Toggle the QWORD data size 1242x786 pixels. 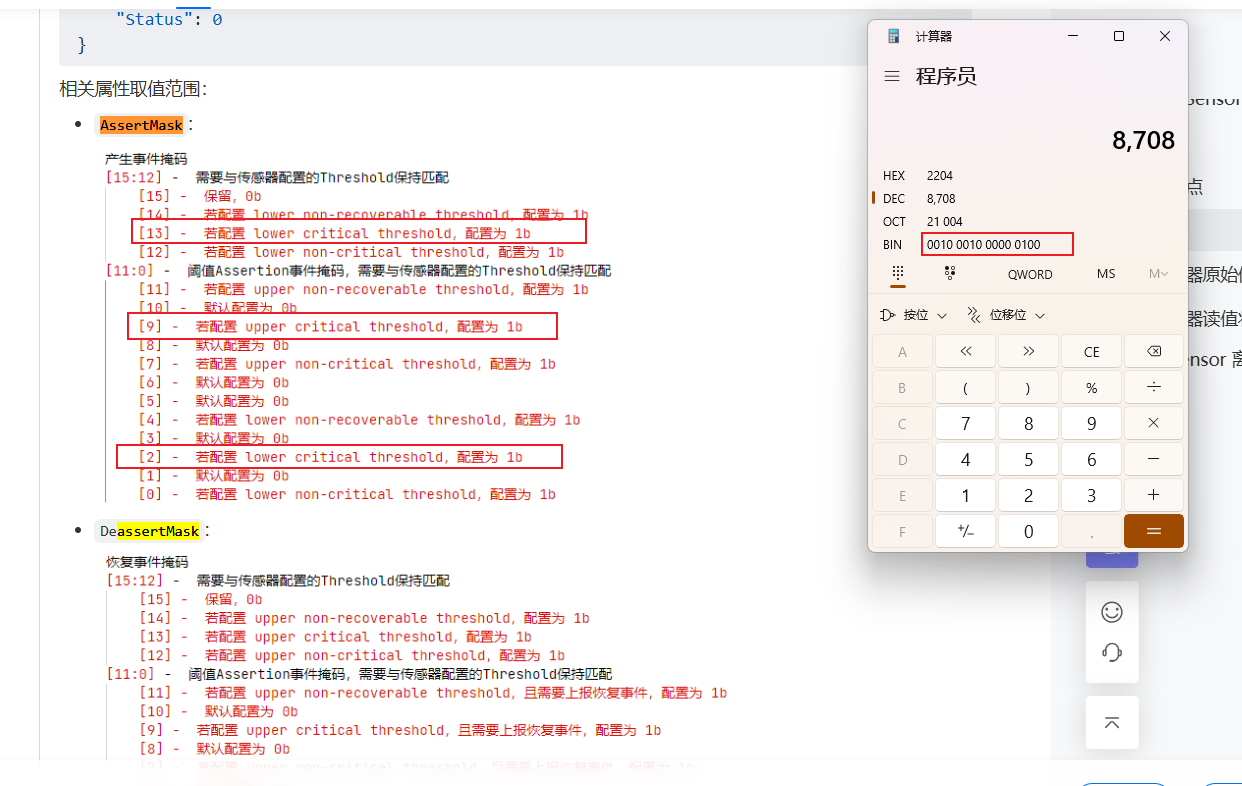1029,274
